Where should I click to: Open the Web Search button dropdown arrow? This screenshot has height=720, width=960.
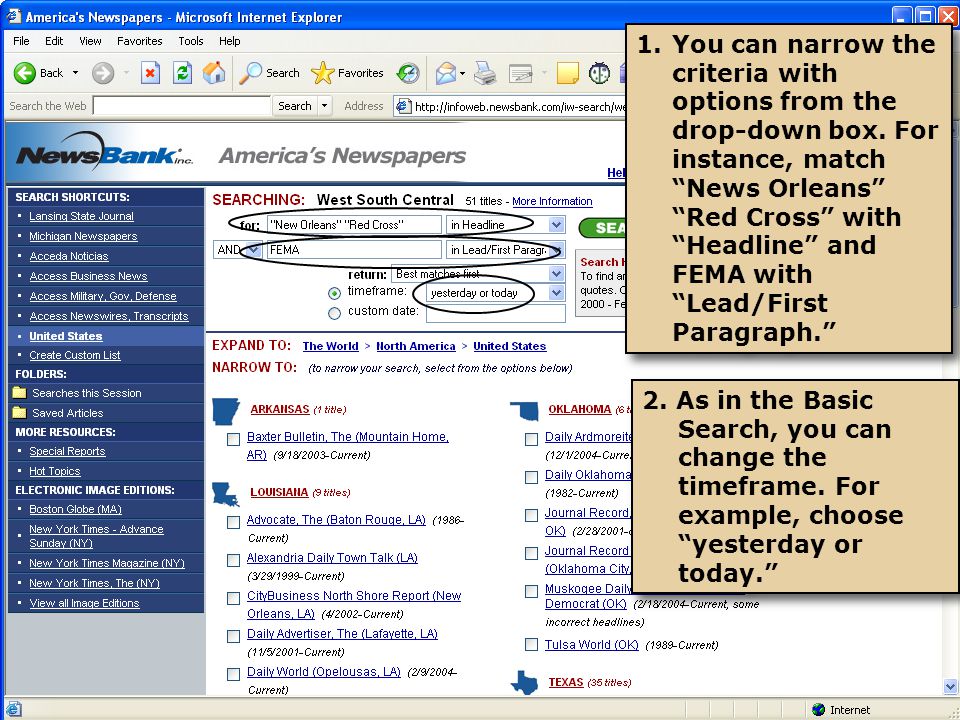pos(324,106)
